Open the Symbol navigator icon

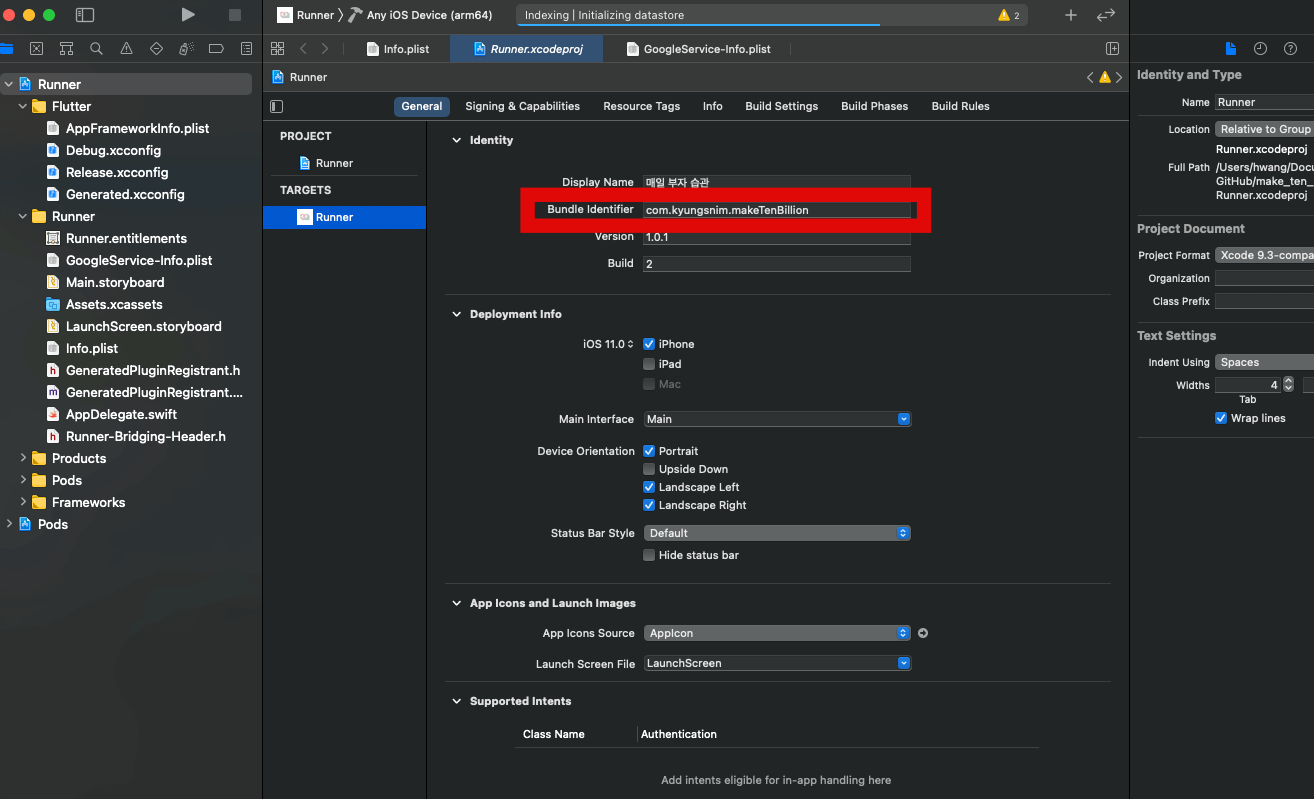pyautogui.click(x=66, y=48)
